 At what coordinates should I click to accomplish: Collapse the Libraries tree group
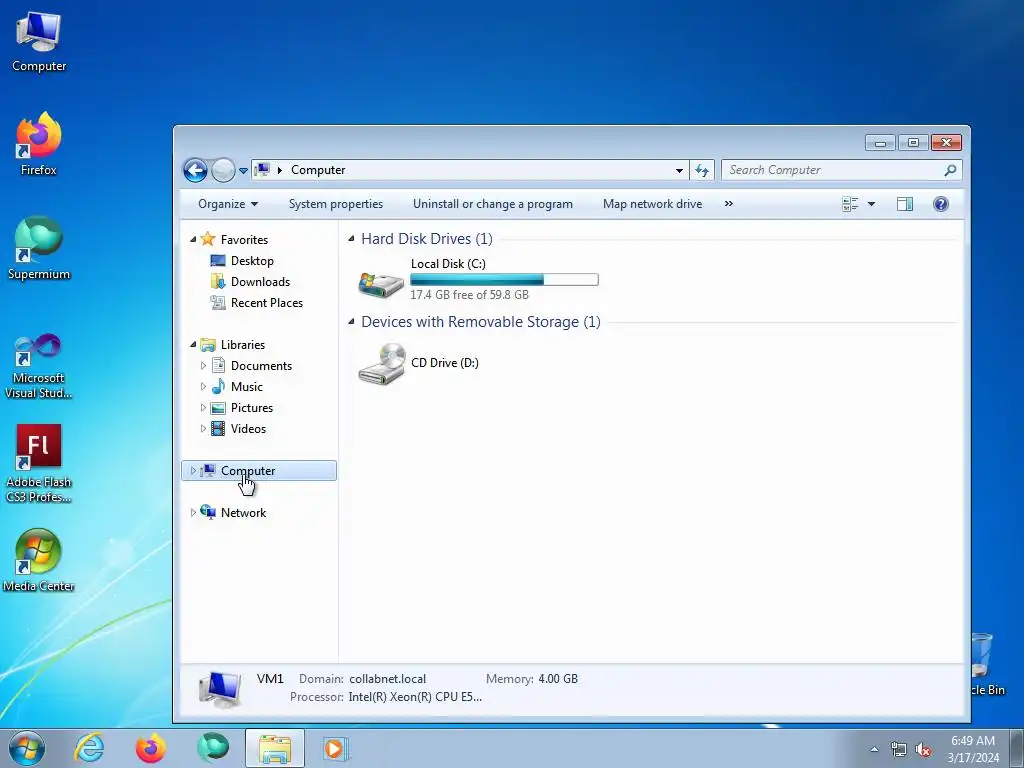(x=193, y=345)
